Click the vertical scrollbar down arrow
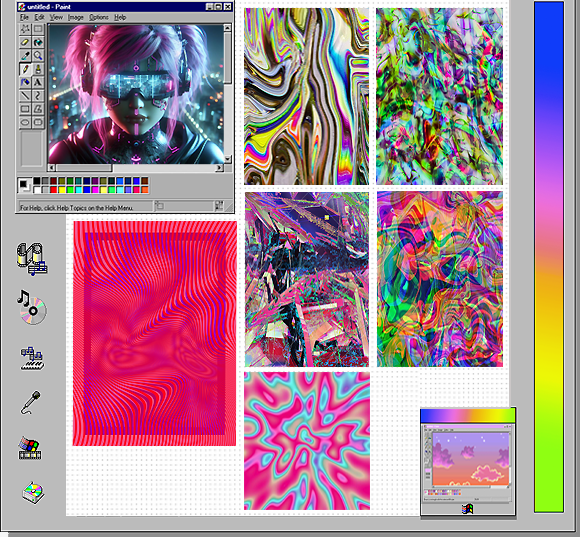 [227, 159]
